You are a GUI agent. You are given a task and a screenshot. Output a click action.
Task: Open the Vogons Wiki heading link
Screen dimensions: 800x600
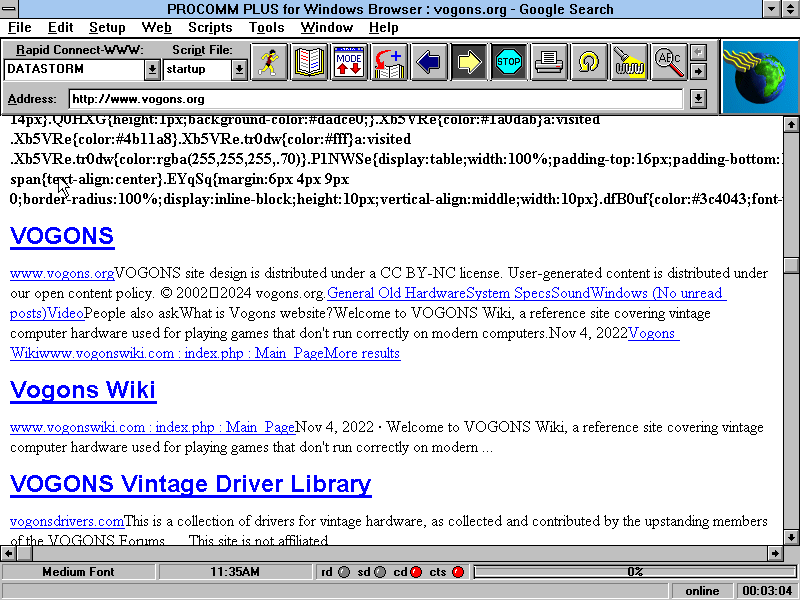coord(83,390)
